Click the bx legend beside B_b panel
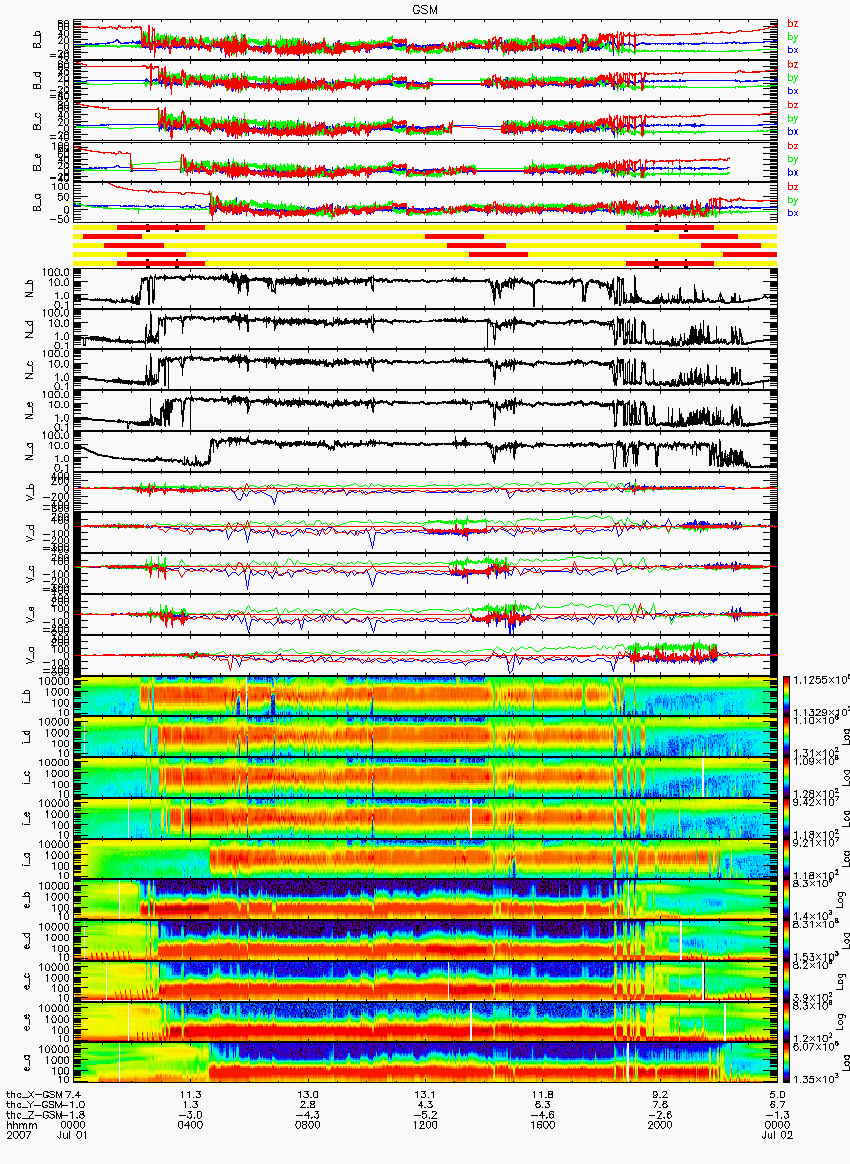 coord(793,50)
